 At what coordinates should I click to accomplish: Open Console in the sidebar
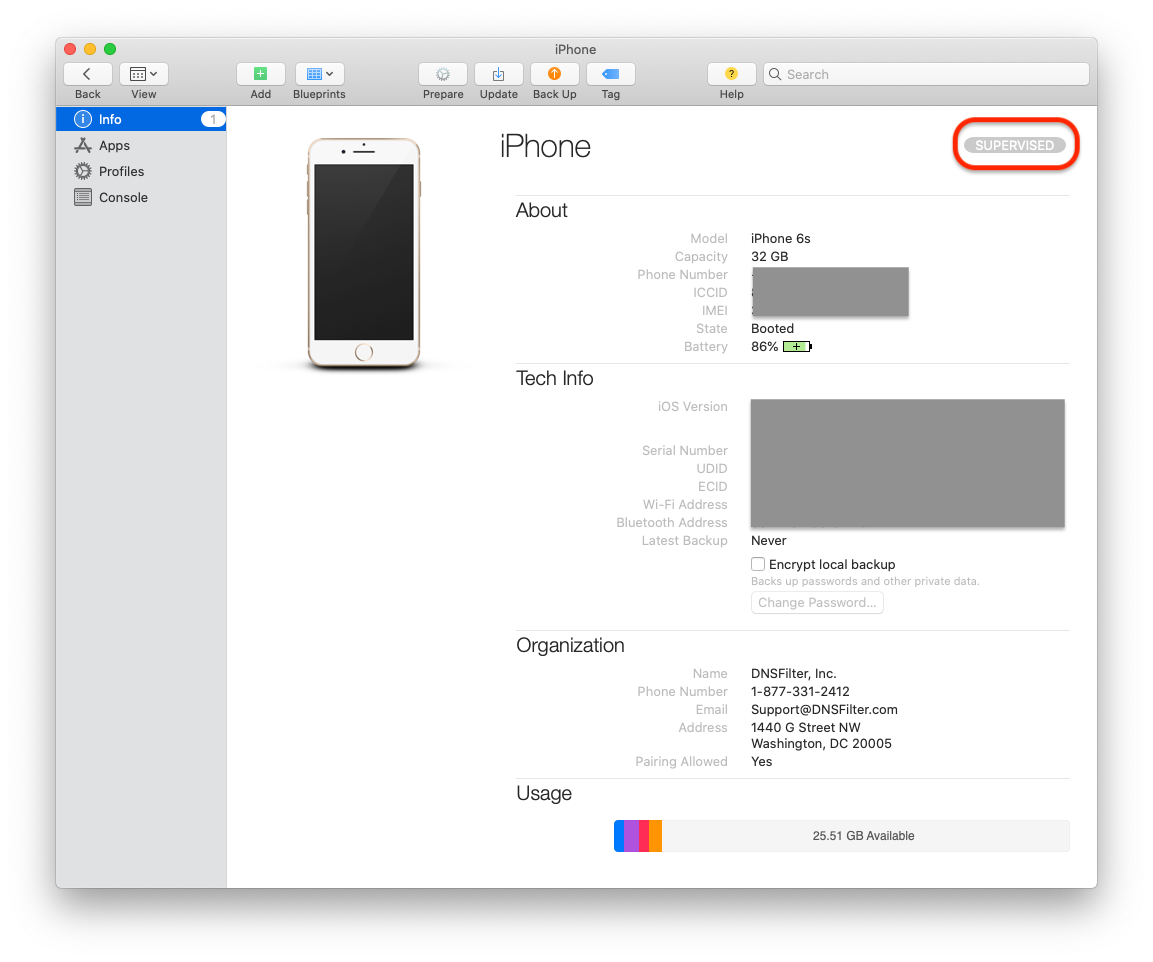coord(141,197)
